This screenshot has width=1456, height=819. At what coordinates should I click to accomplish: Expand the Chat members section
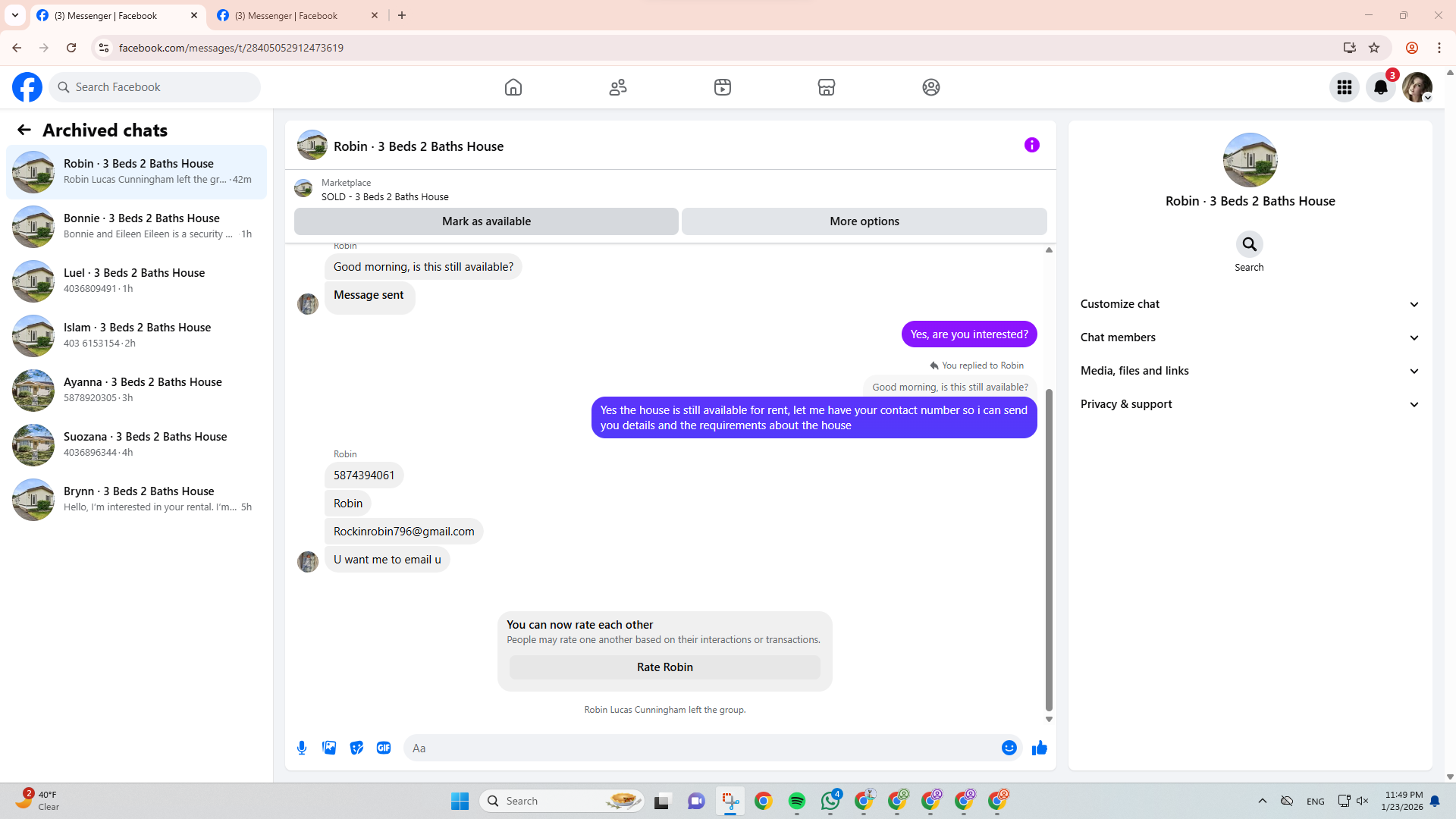pos(1249,337)
